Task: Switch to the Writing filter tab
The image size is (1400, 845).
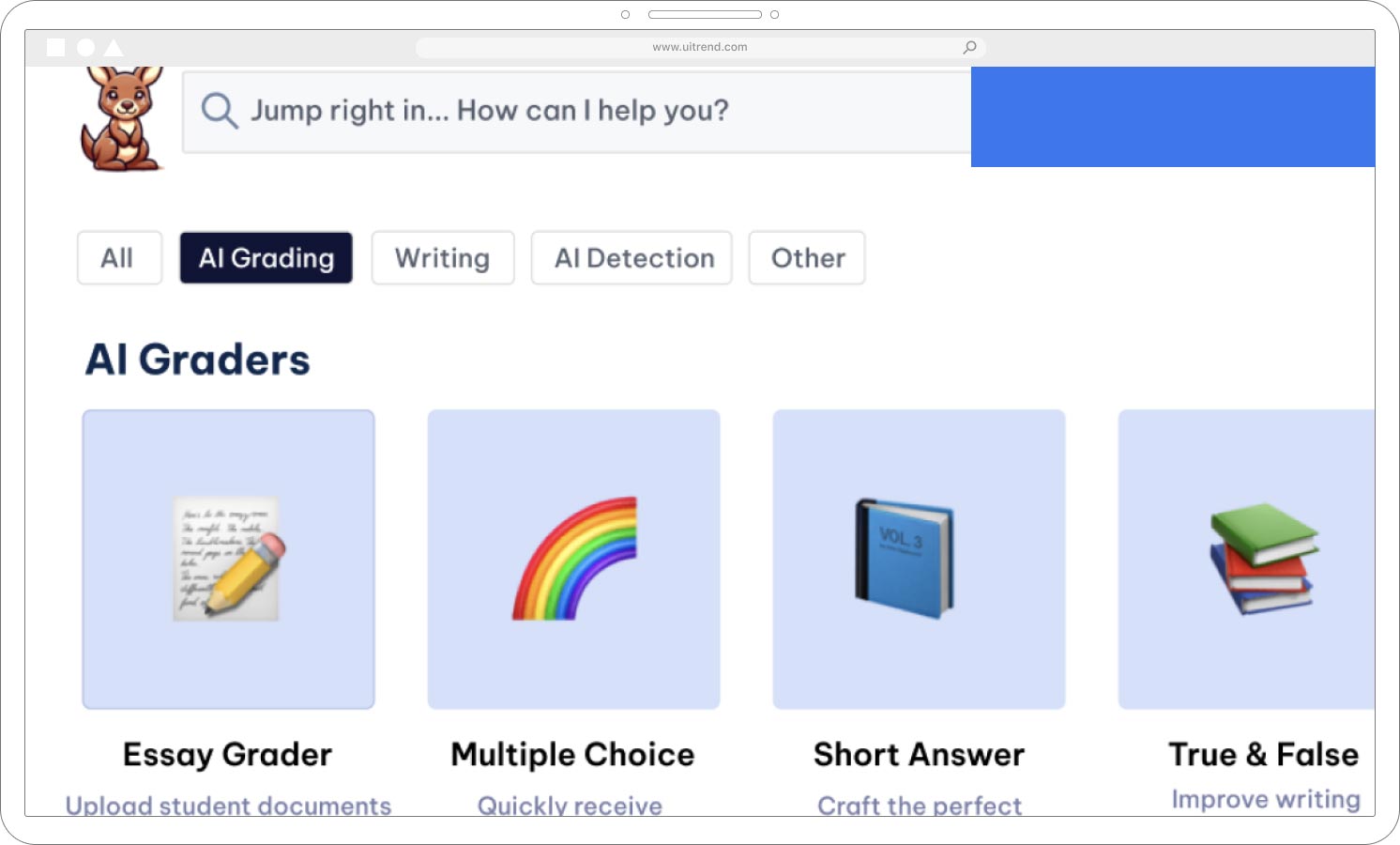Action: click(x=443, y=258)
